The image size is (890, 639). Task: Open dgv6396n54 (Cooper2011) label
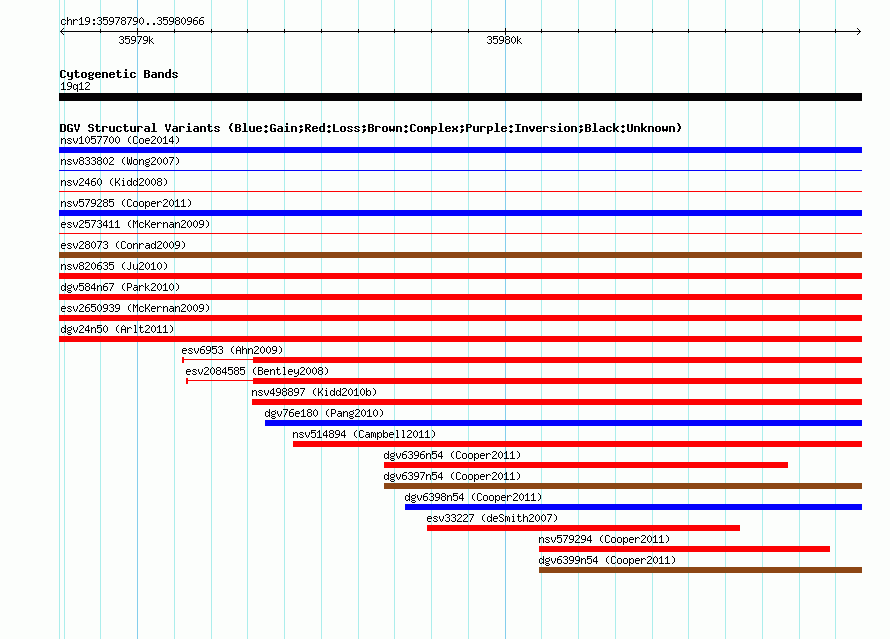452,455
